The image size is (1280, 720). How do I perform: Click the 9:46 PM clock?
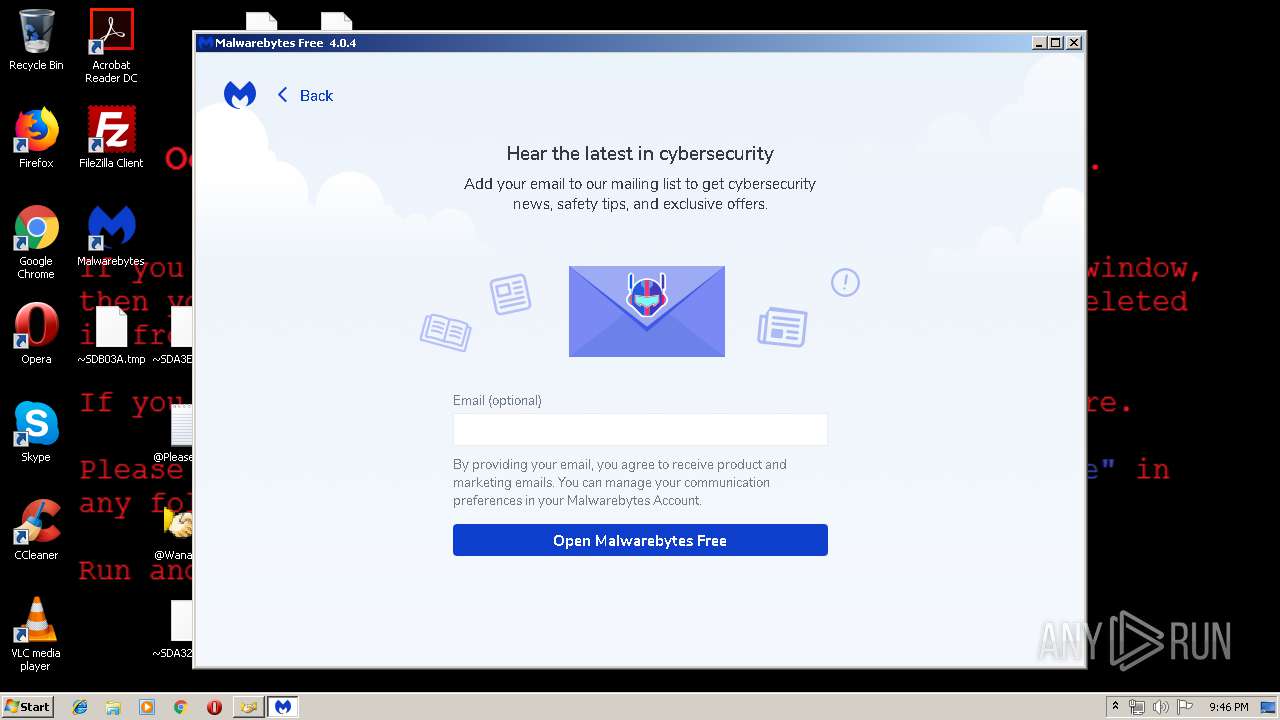click(1228, 707)
